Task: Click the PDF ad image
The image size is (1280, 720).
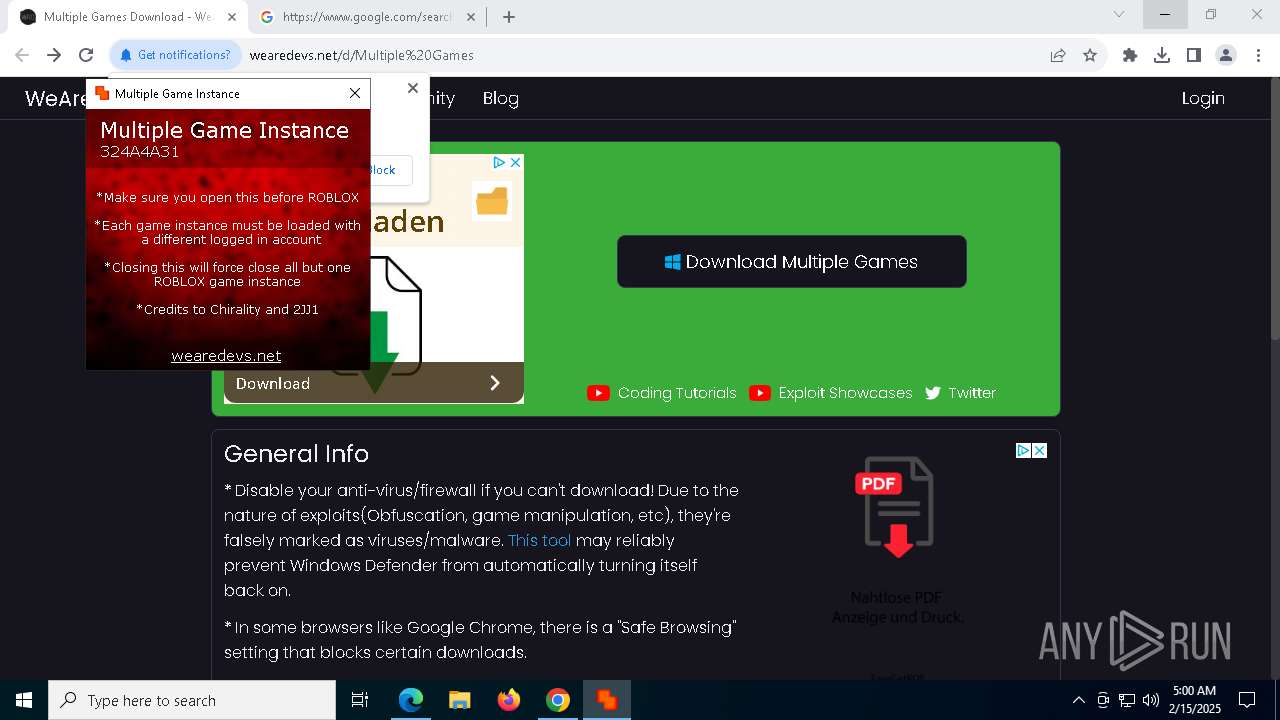Action: 897,507
